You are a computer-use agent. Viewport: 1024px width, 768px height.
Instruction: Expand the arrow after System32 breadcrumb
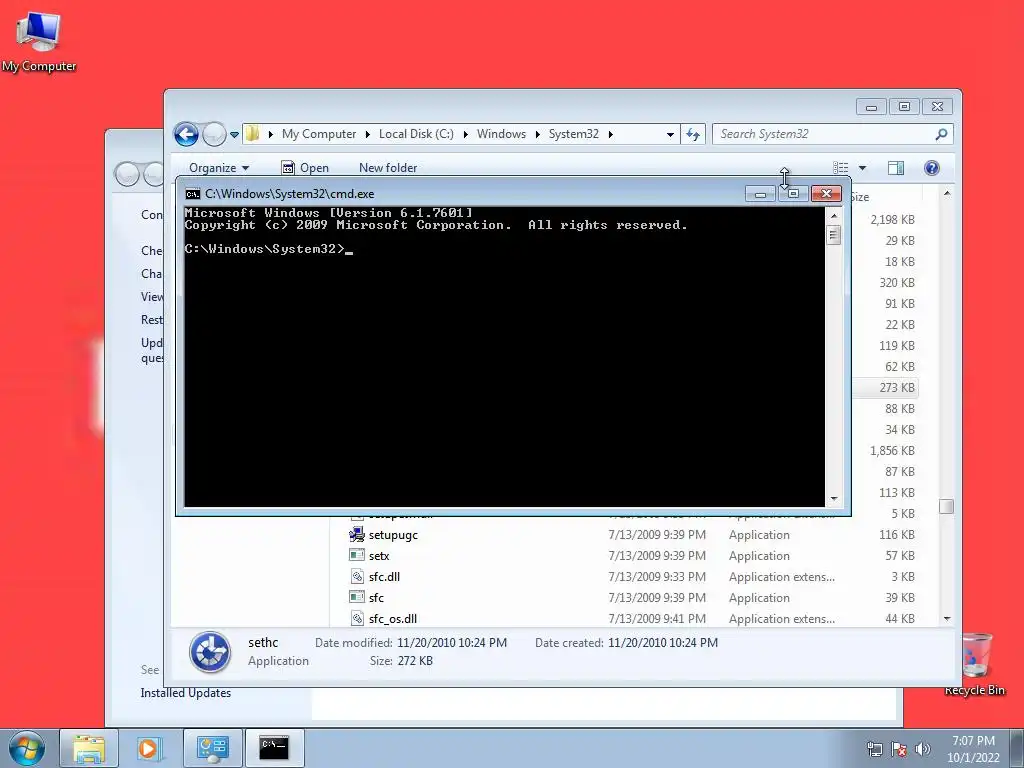[x=611, y=134]
